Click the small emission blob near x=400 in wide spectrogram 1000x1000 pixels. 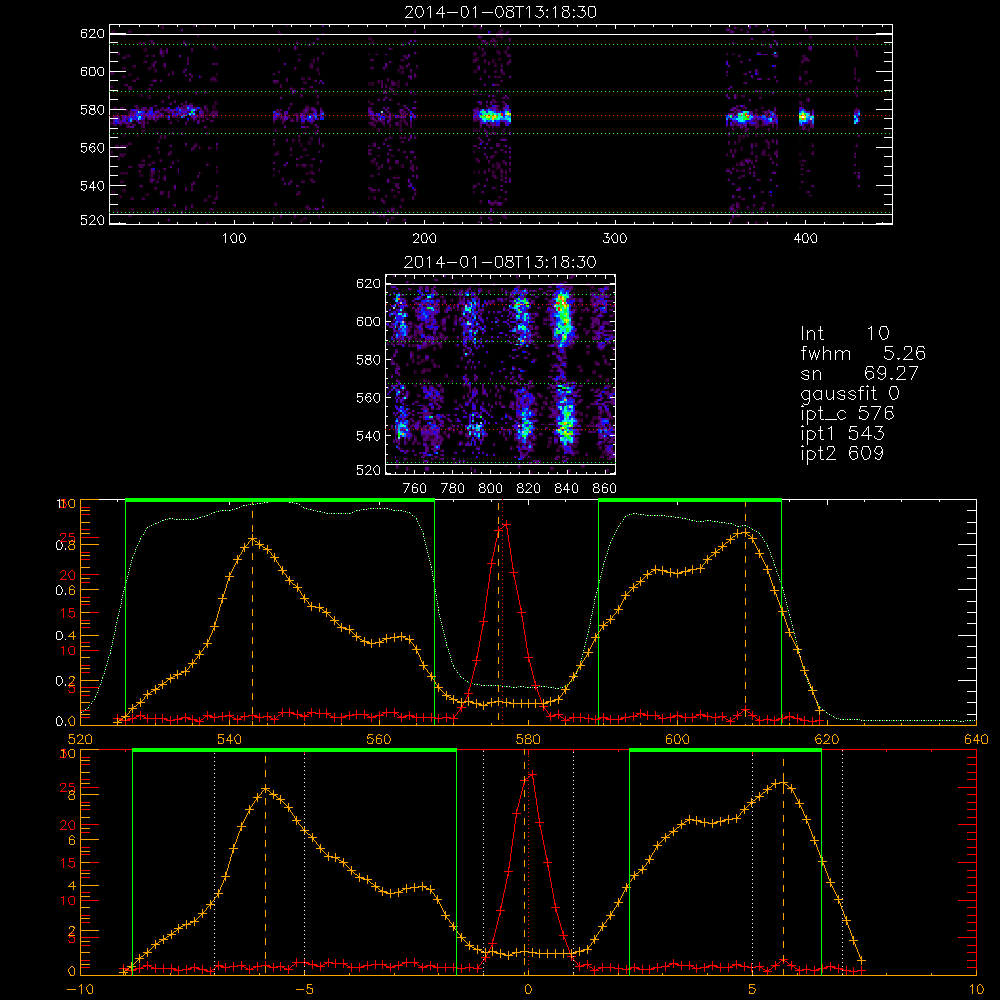point(805,117)
